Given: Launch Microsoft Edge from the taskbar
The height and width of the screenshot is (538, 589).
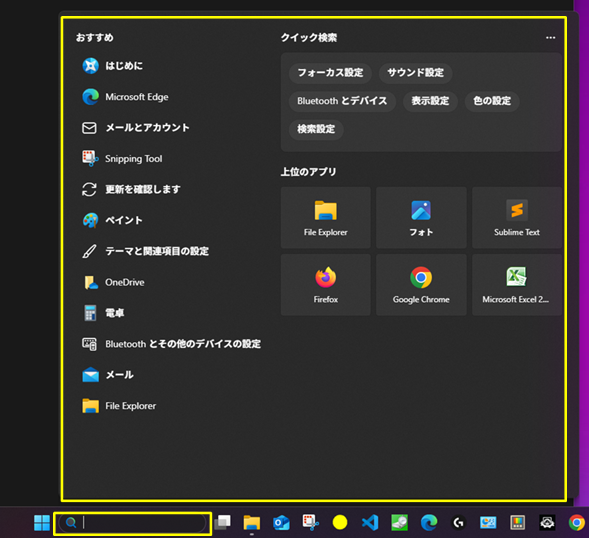Looking at the screenshot, I should point(429,523).
